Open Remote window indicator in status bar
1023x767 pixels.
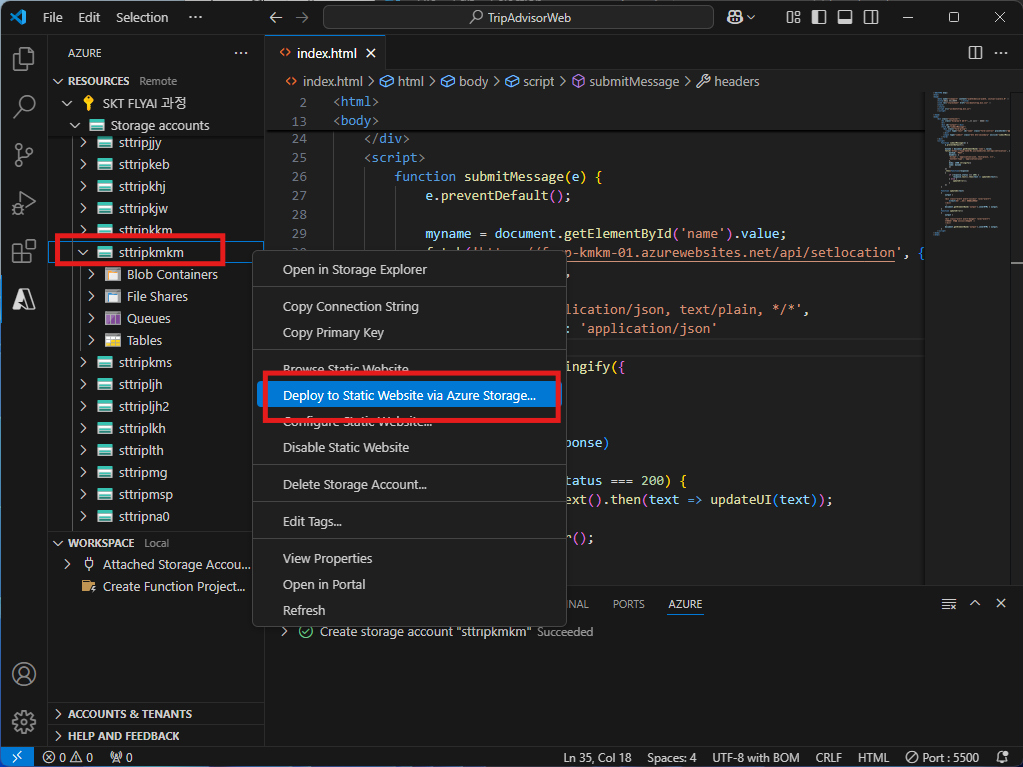pos(17,757)
